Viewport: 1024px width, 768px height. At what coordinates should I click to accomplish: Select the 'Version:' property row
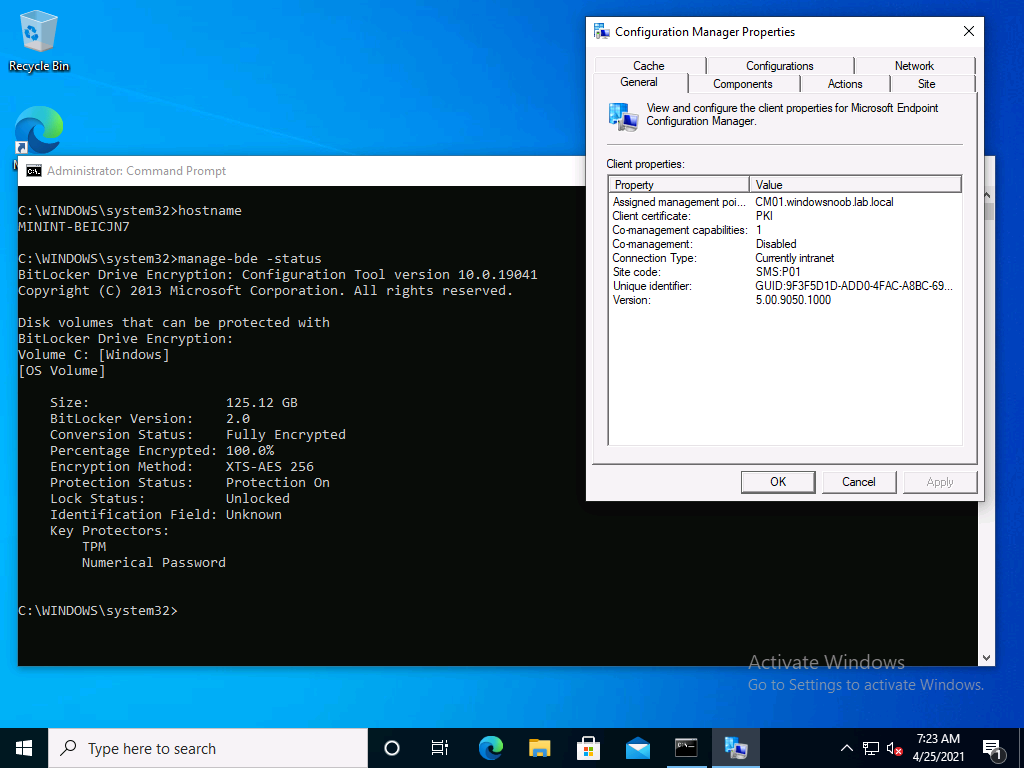786,300
